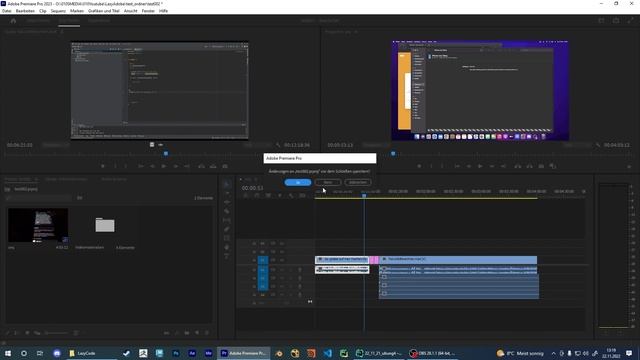This screenshot has width=640, height=360.
Task: Select the pink clip on track V1
Action: coord(374,260)
